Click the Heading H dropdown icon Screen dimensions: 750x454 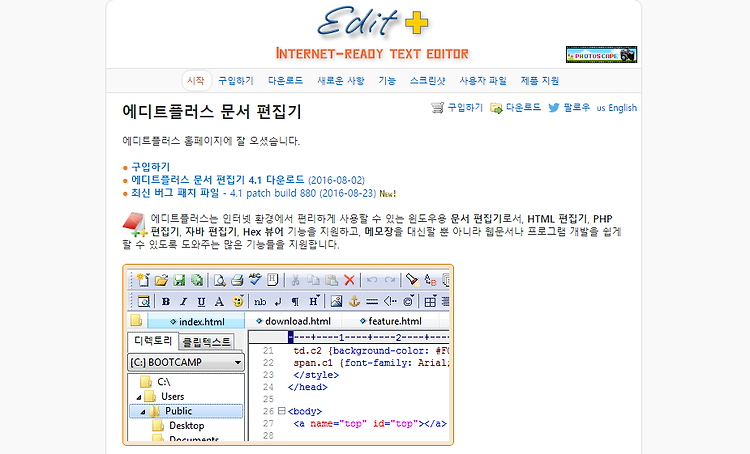[314, 300]
